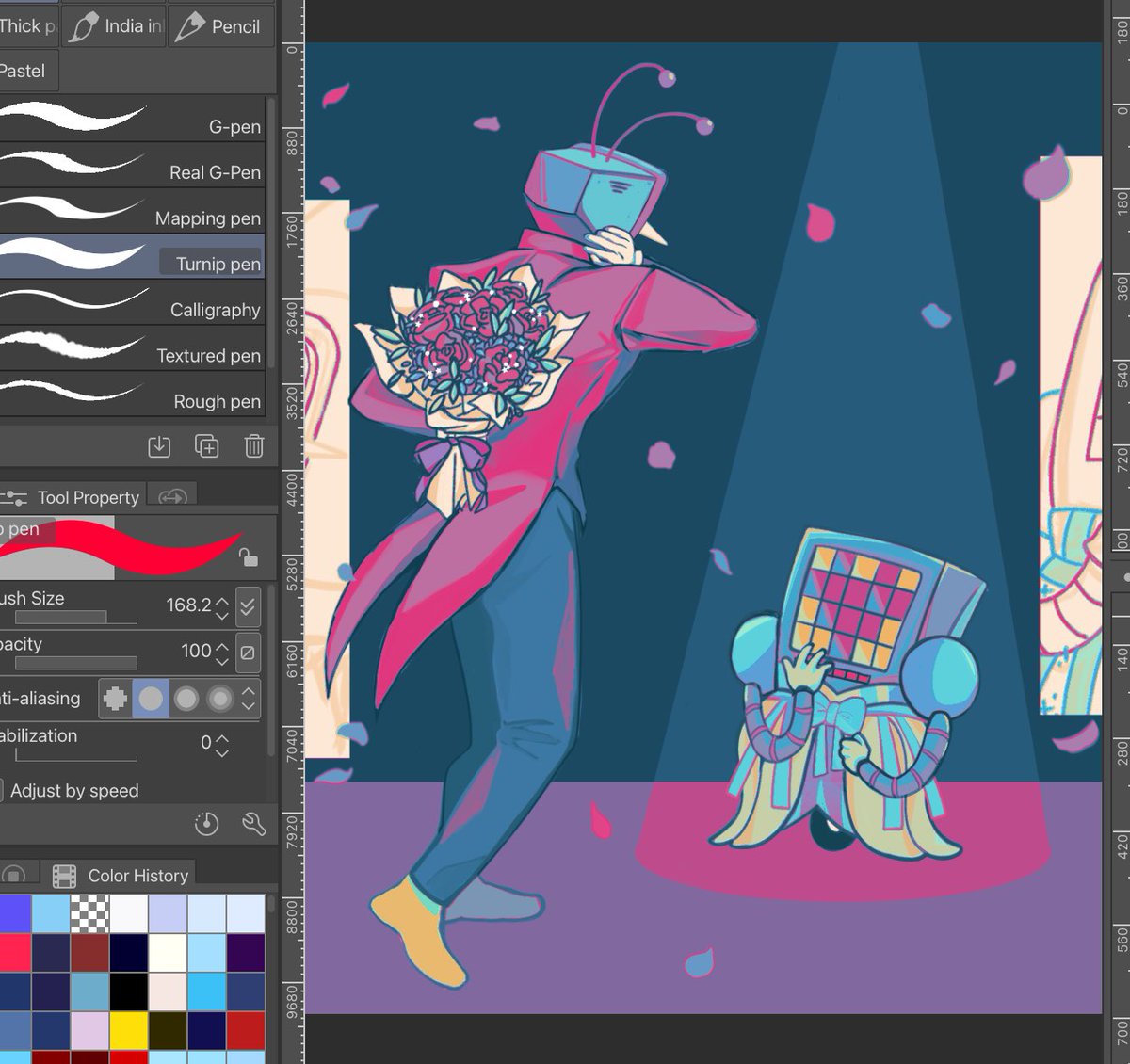Delete the selected sub tool with the trash icon
The width and height of the screenshot is (1130, 1064).
(x=253, y=446)
